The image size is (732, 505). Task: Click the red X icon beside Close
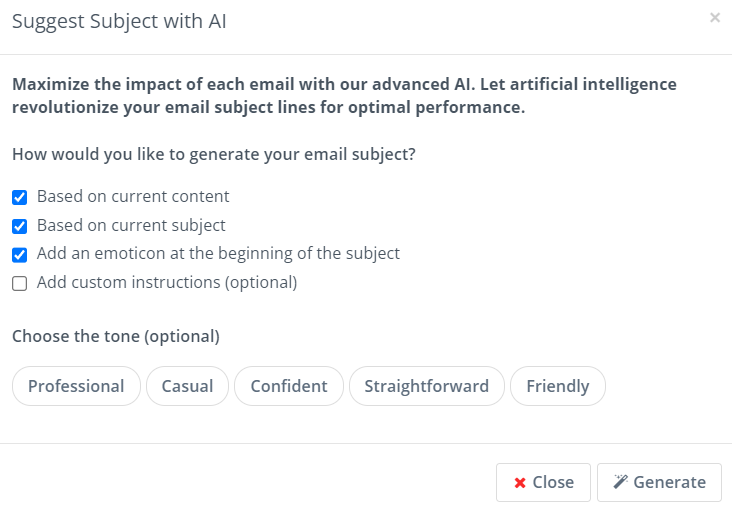(x=520, y=483)
